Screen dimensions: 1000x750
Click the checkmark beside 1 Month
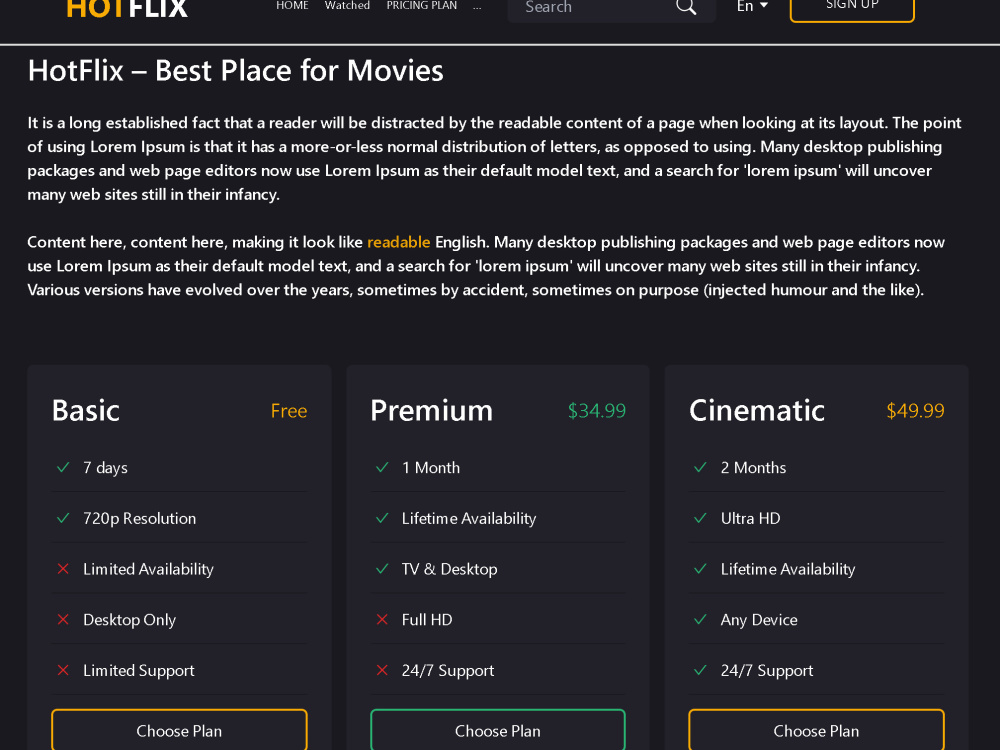382,467
